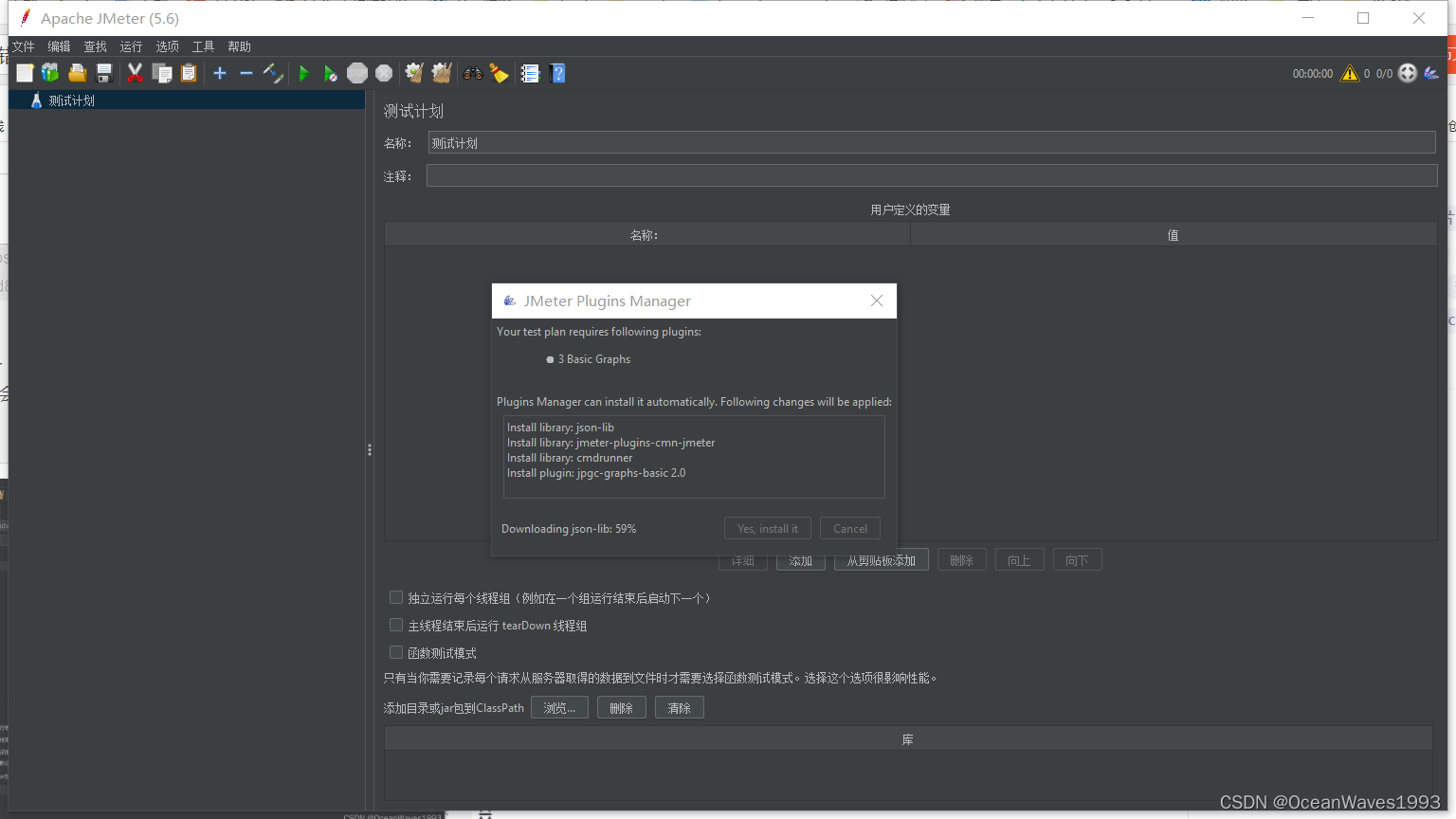Click 'Install library: cmdrunner' line

570,458
